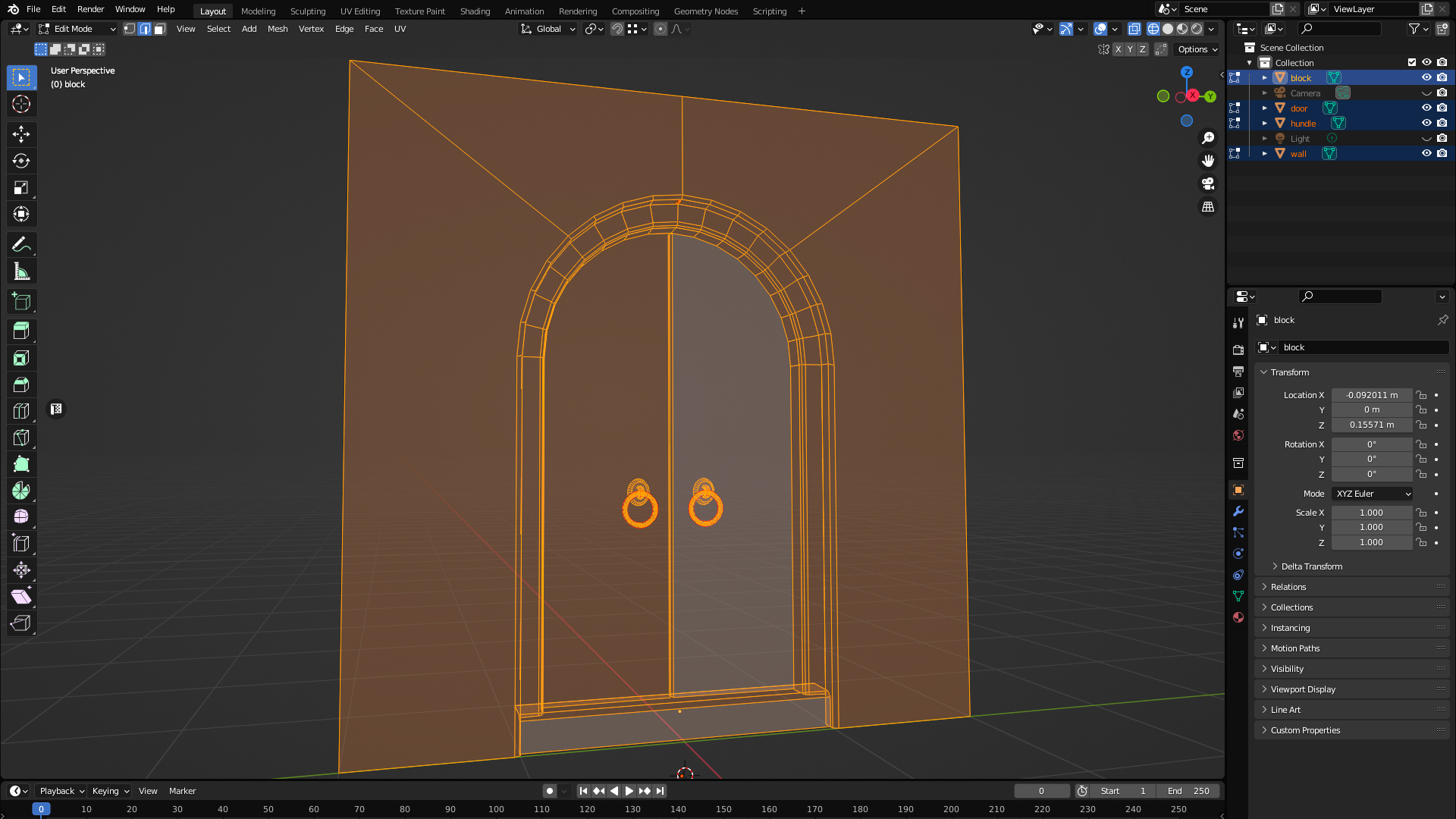Open the Modifiers wrench properties tab
The image size is (1456, 819).
(x=1238, y=511)
